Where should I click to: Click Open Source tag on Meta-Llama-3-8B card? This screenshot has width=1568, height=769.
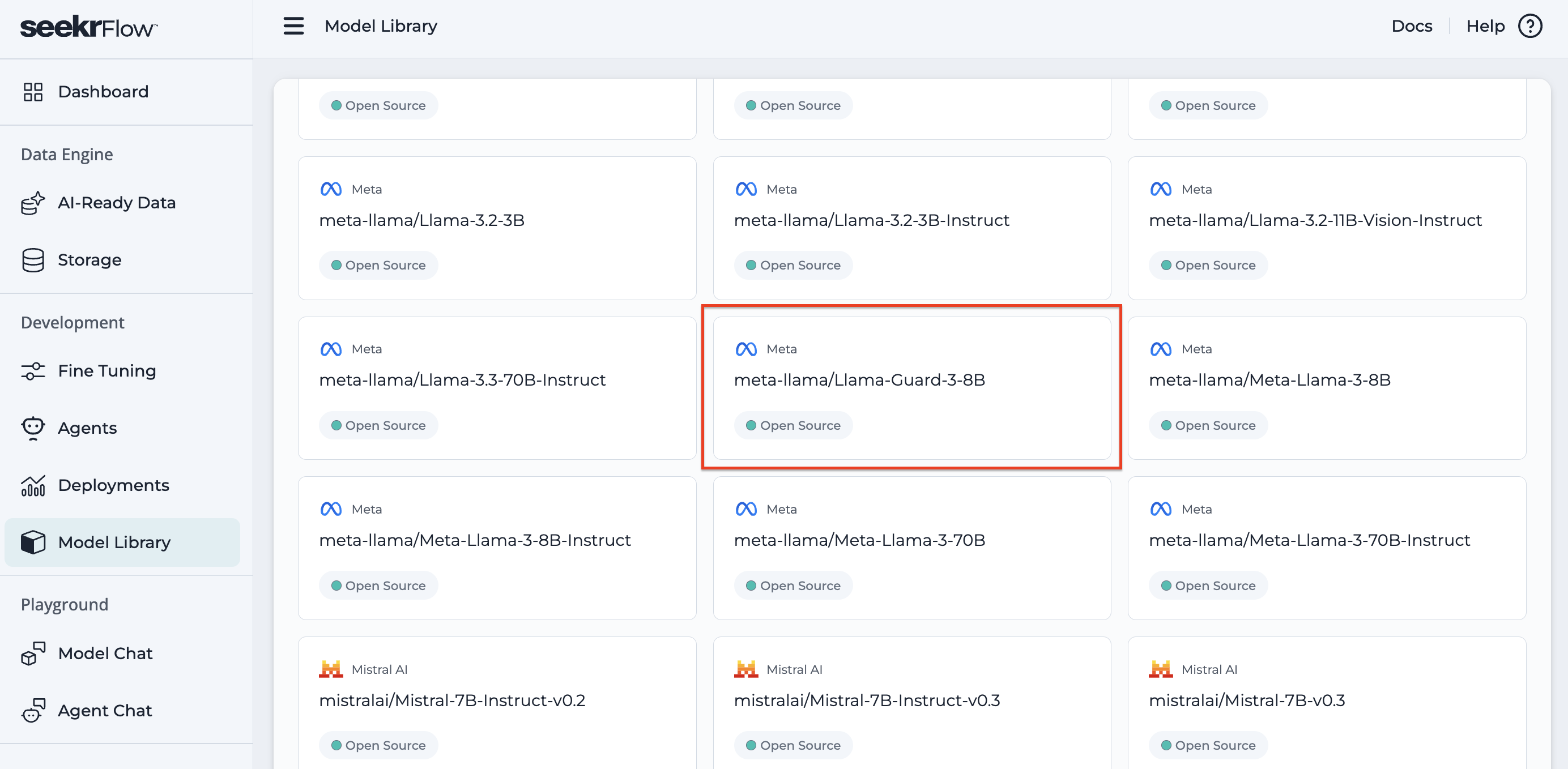coord(1208,425)
